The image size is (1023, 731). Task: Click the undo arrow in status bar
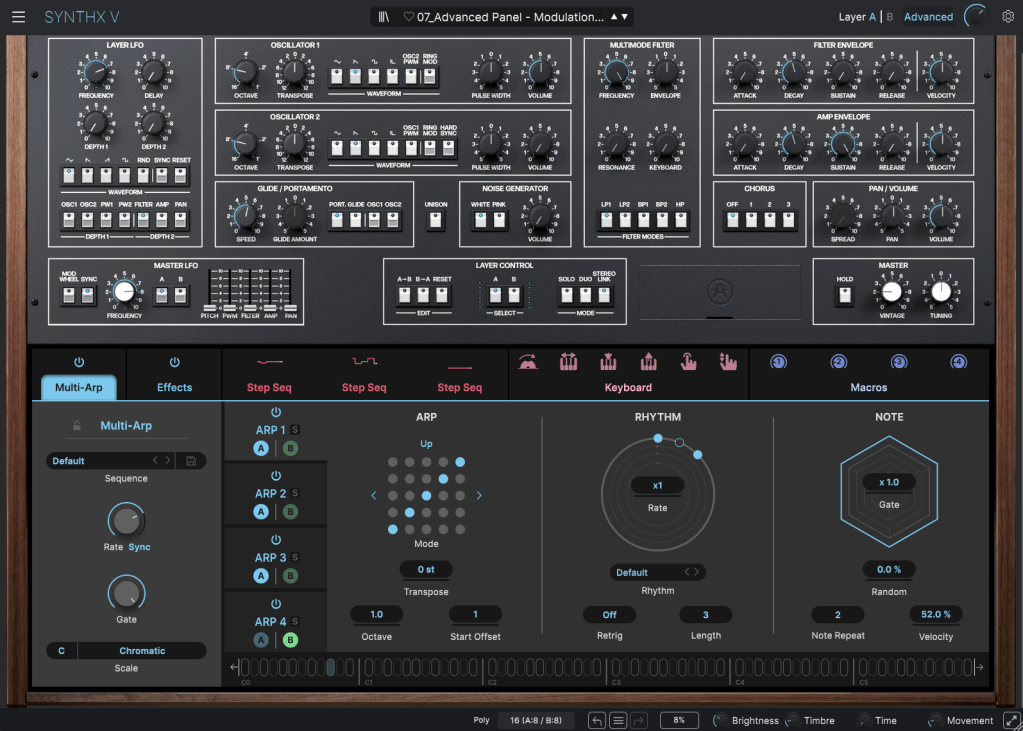(597, 720)
